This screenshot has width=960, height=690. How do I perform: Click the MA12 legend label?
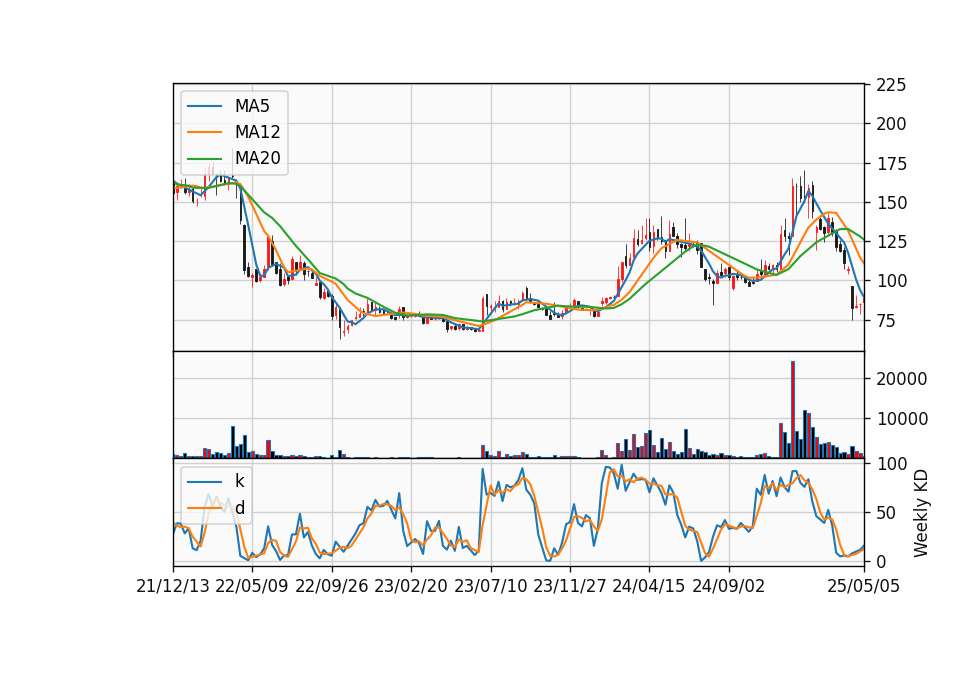coord(257,132)
